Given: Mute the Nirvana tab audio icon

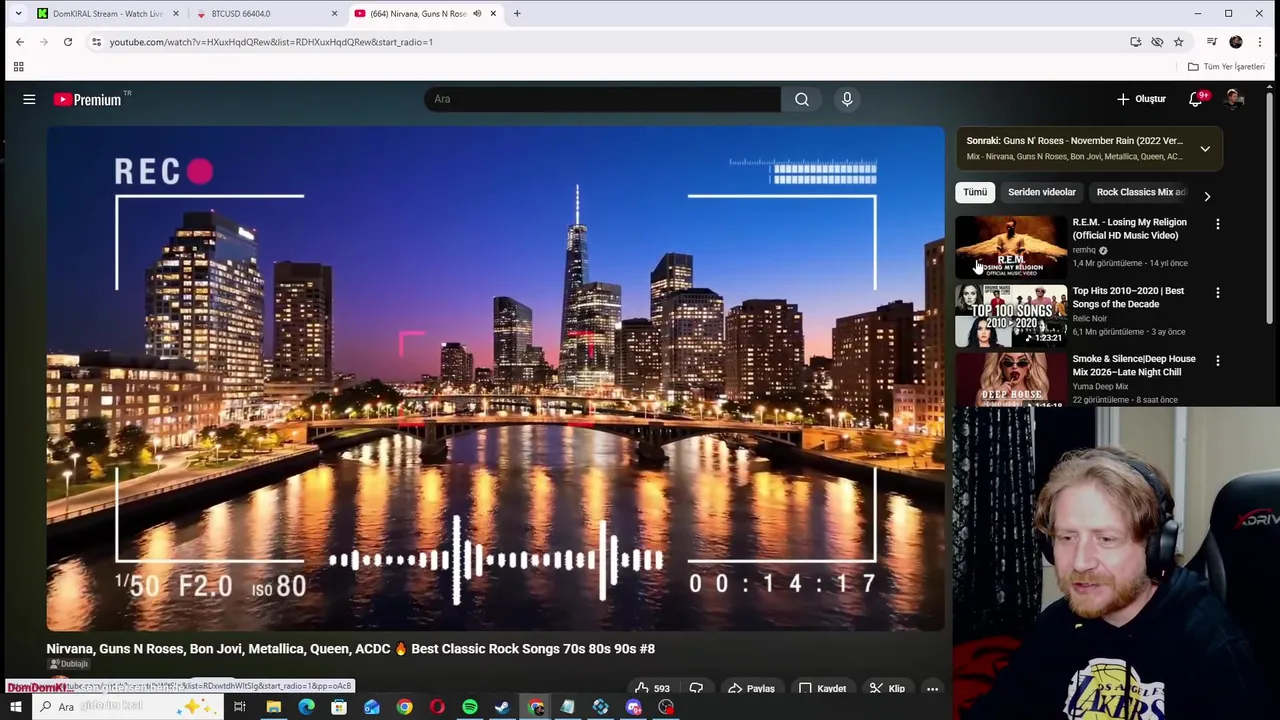Looking at the screenshot, I should (x=477, y=13).
